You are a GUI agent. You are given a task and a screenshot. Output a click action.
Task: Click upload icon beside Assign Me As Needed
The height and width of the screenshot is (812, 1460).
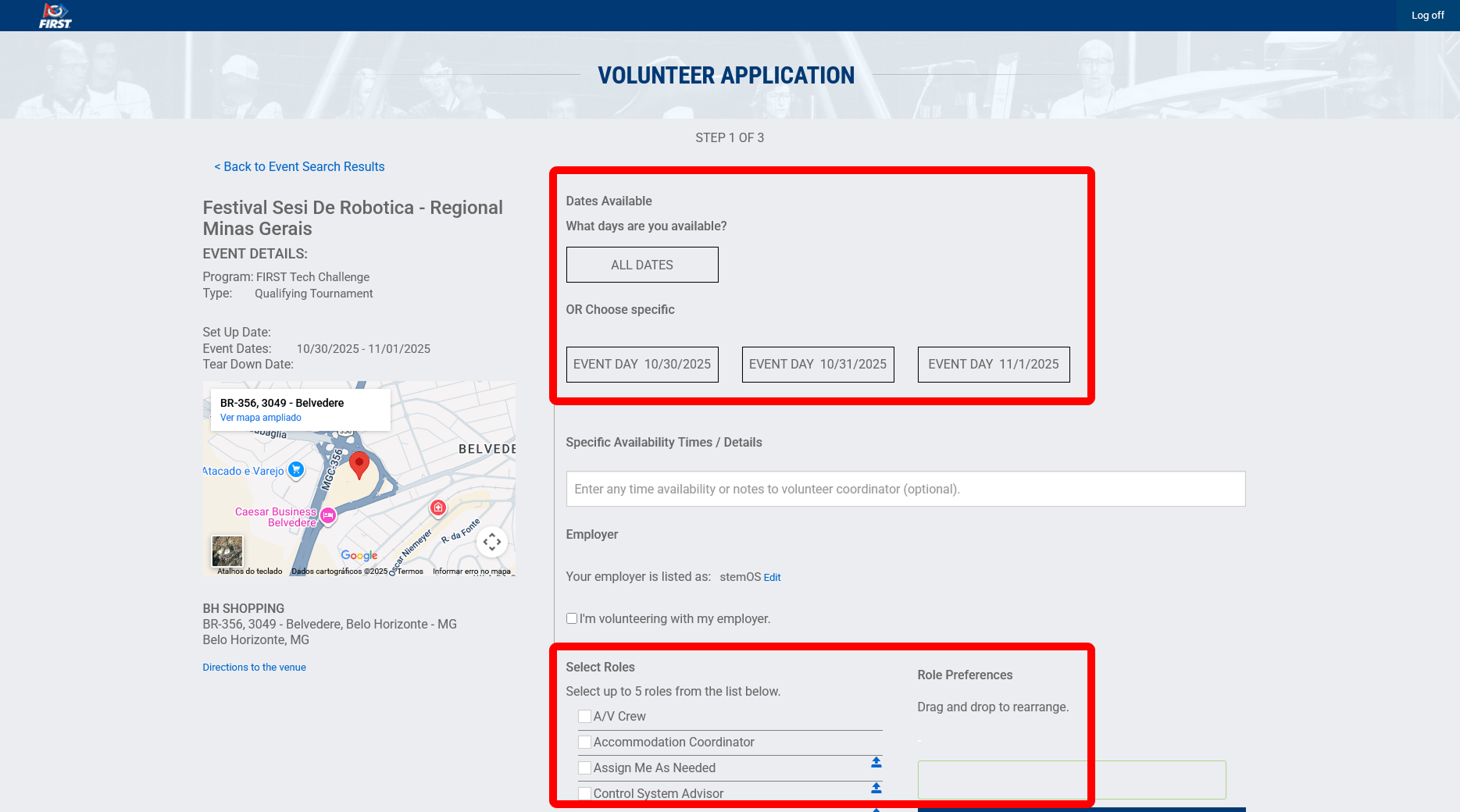[x=876, y=763]
